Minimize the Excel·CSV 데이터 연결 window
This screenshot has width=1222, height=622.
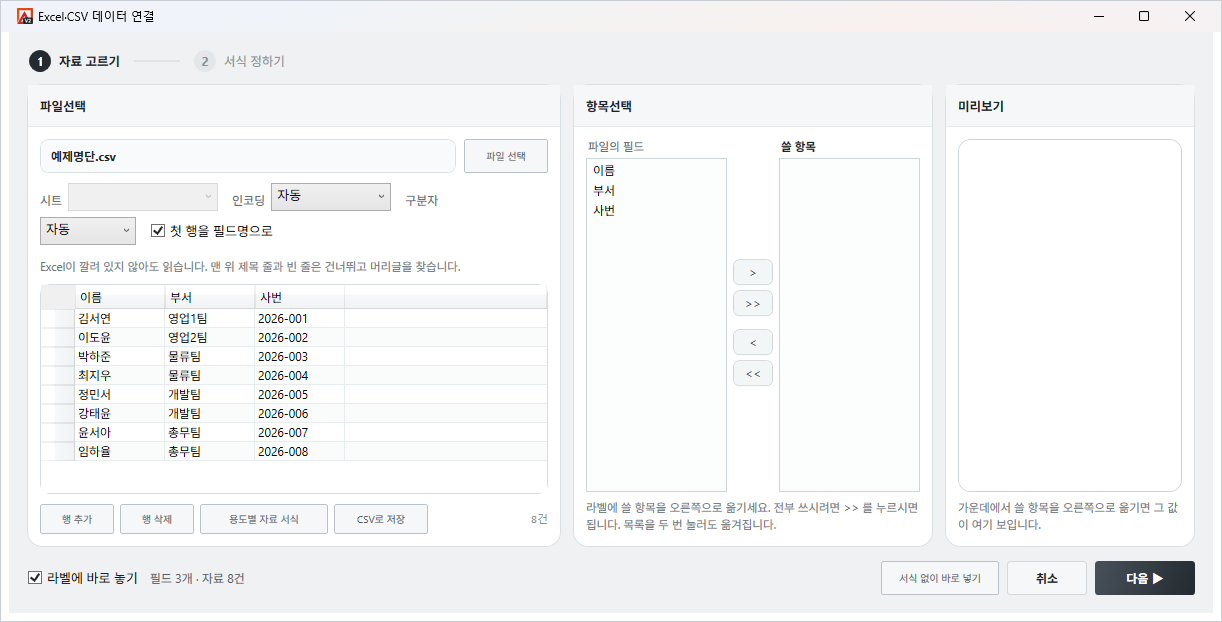1098,16
